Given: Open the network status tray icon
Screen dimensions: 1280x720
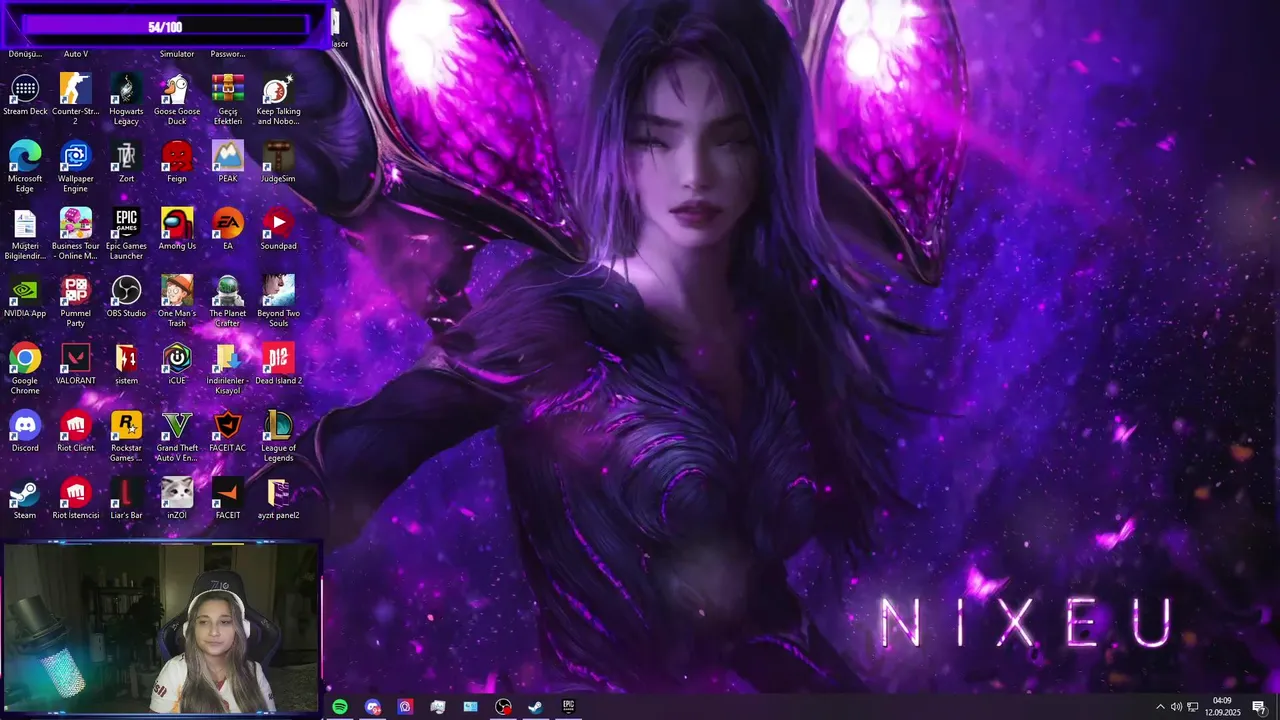Looking at the screenshot, I should pos(1193,707).
